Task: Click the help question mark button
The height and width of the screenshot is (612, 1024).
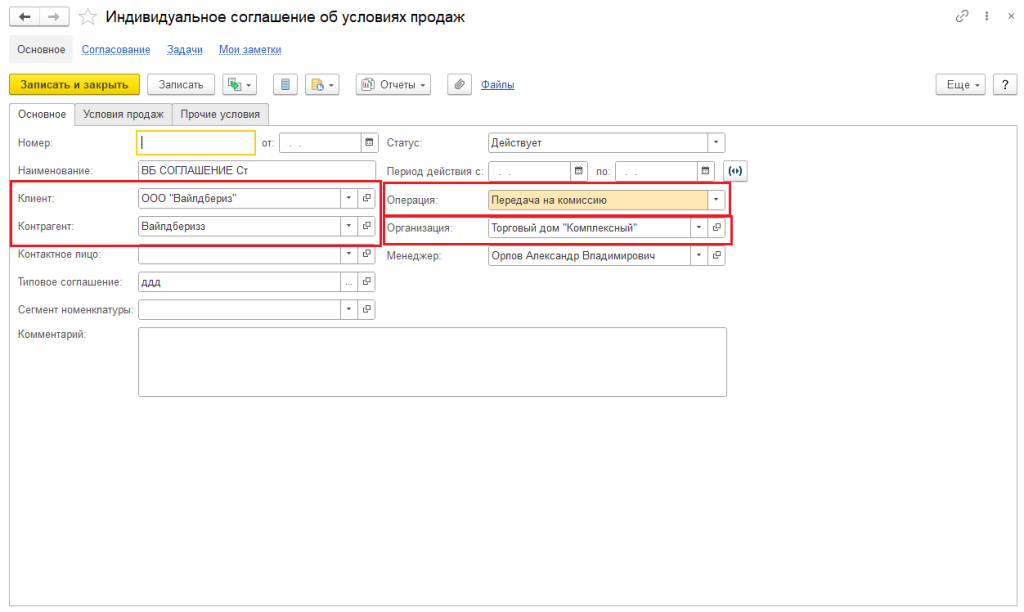Action: 1005,85
